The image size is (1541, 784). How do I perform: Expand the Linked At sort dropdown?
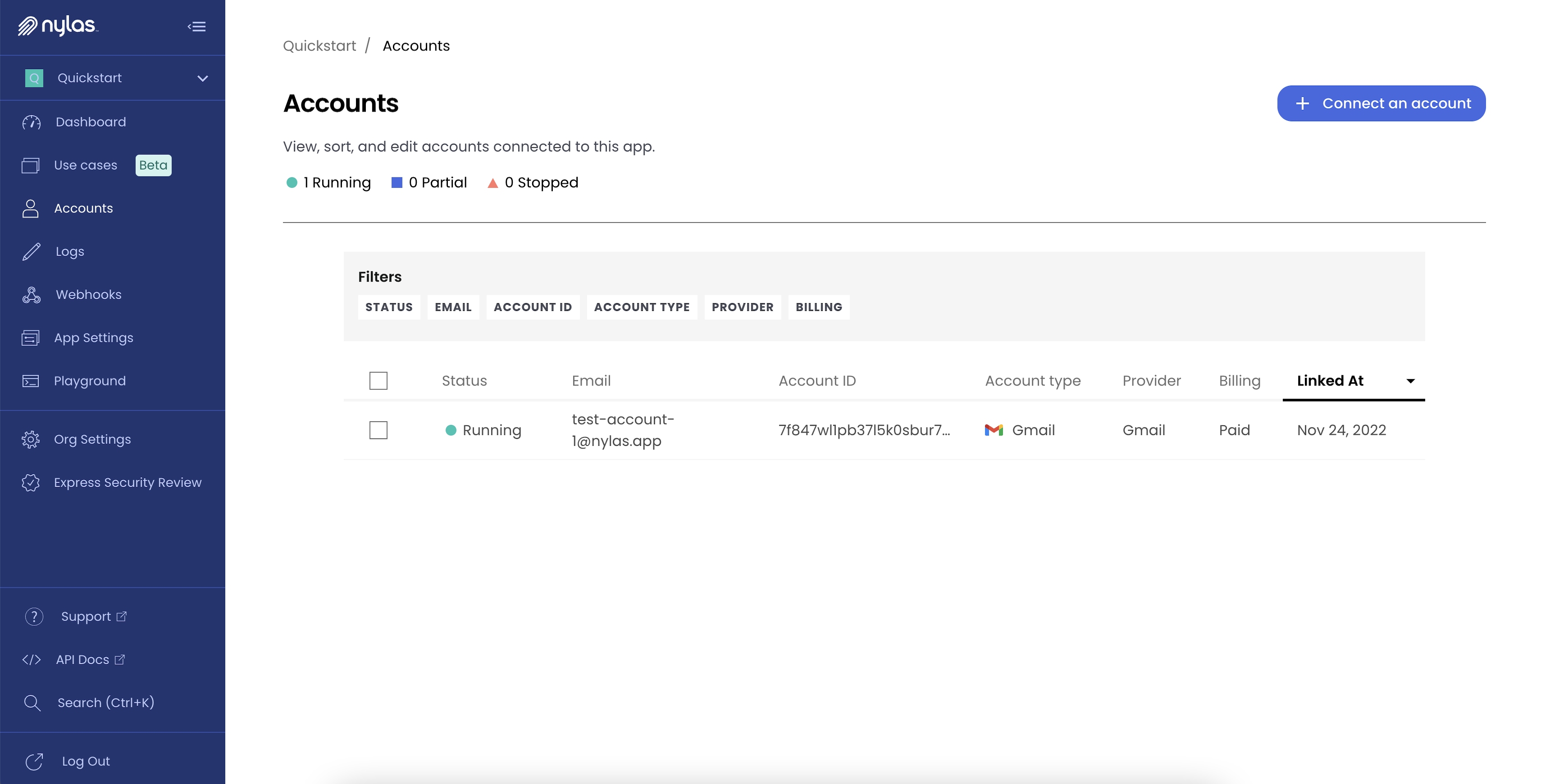1410,380
